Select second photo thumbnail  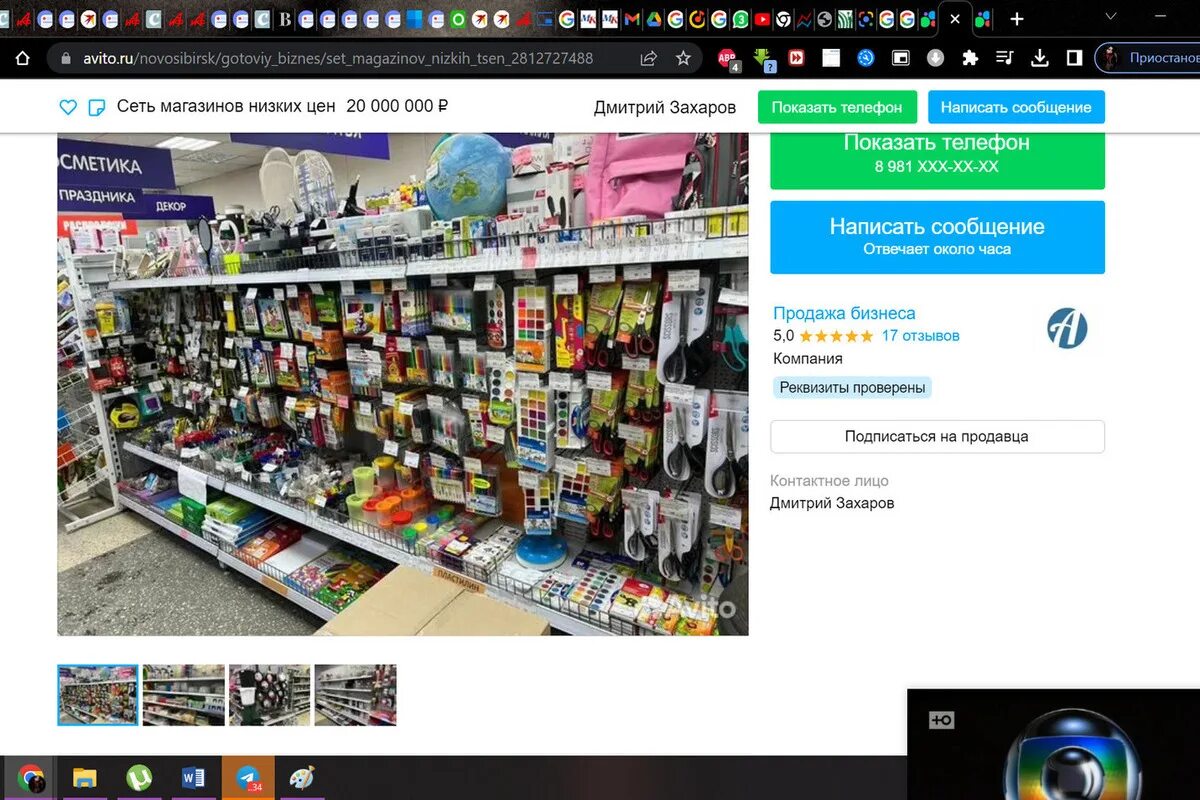(184, 695)
